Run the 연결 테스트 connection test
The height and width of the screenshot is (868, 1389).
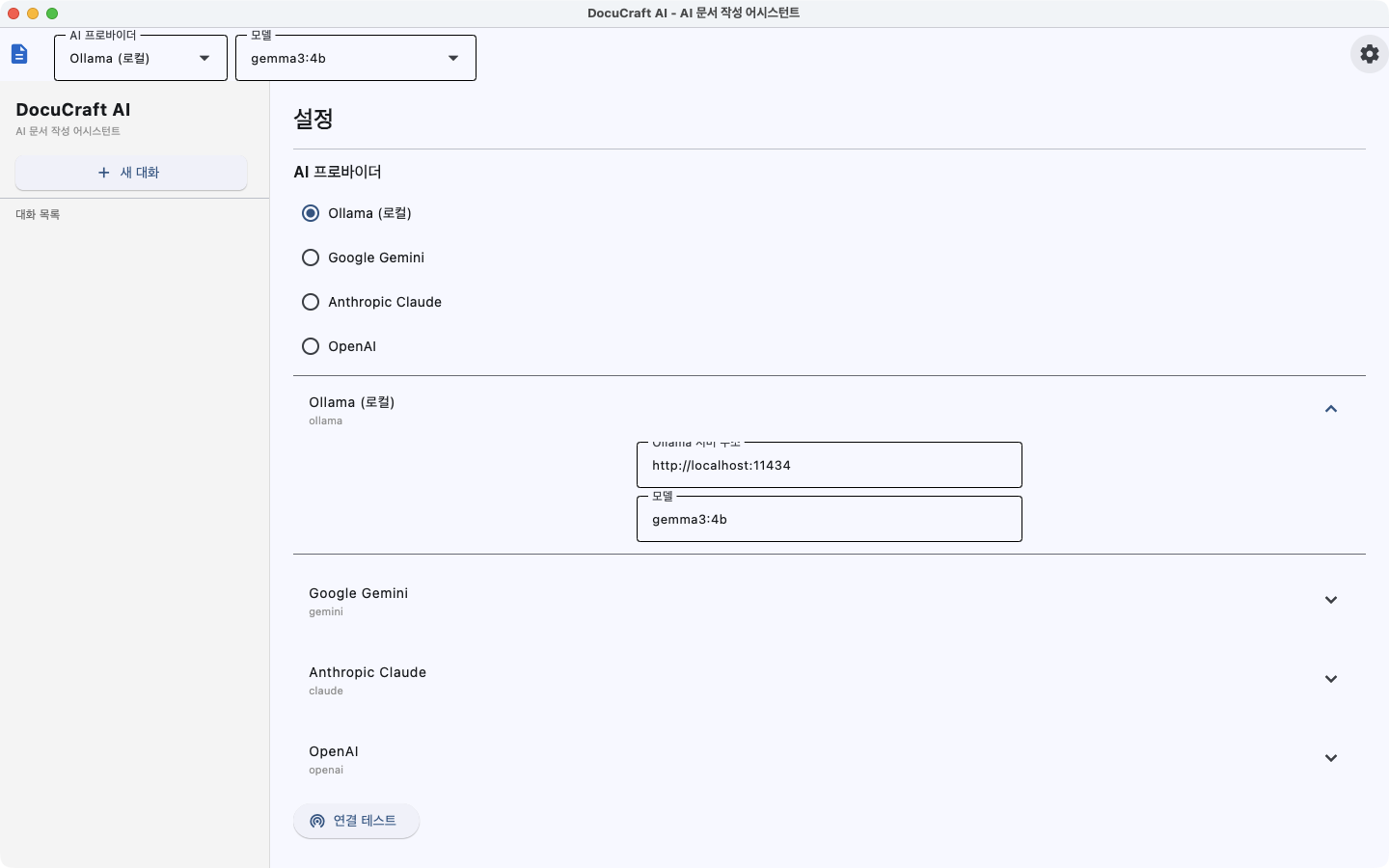pyautogui.click(x=356, y=821)
